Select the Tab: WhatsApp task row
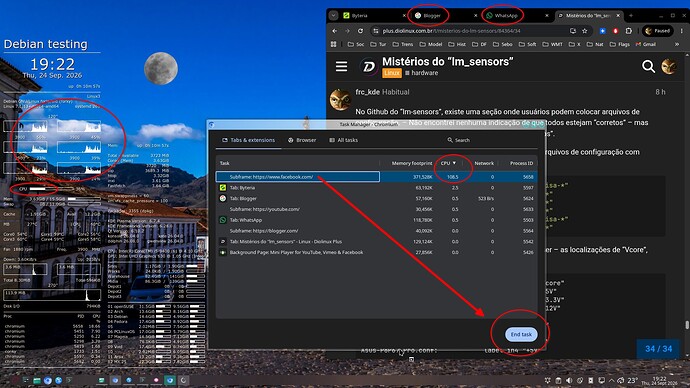Image resolution: width=690 pixels, height=388 pixels. (x=377, y=220)
